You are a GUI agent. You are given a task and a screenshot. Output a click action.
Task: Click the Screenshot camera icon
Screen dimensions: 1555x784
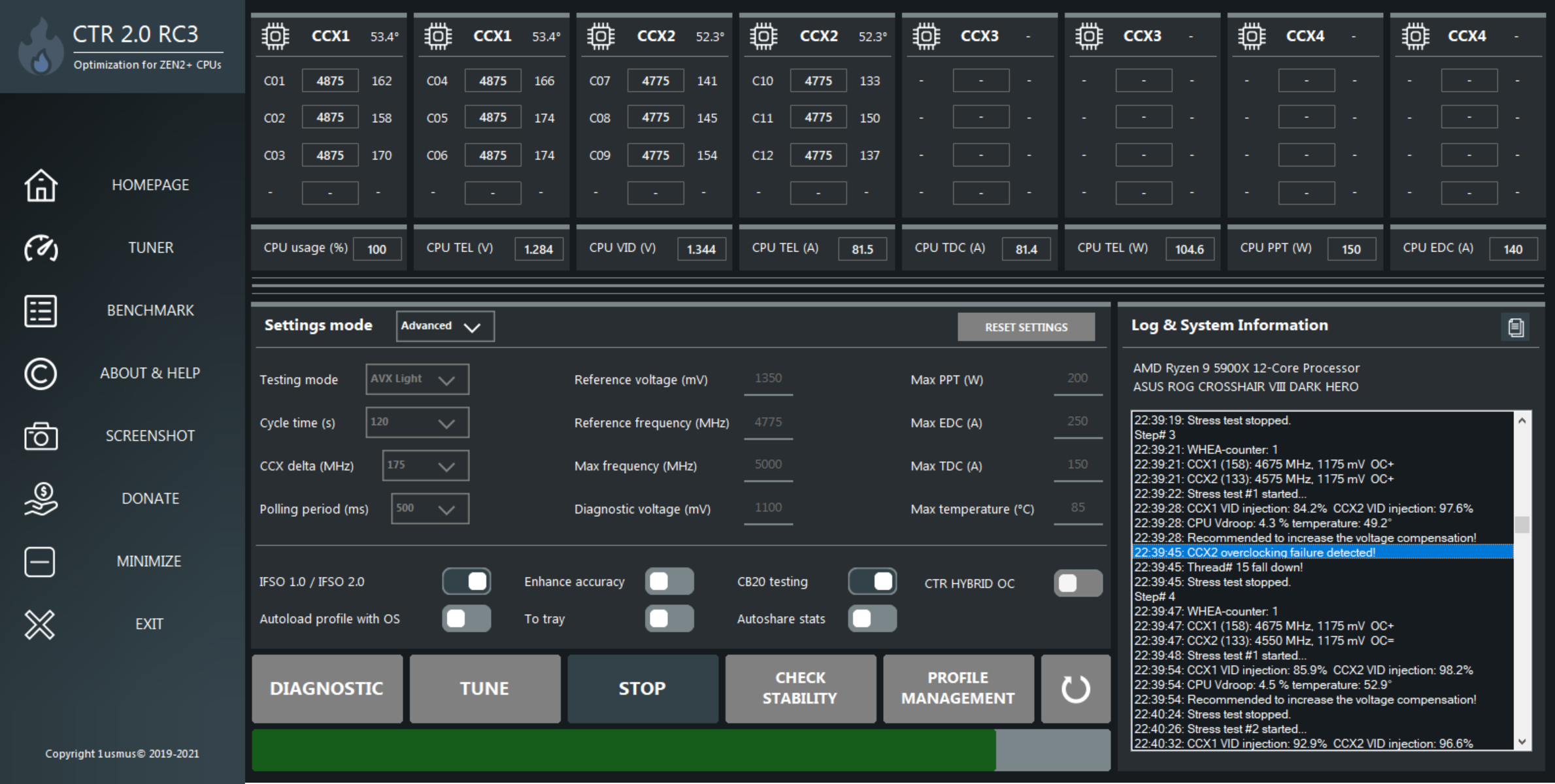tap(41, 436)
